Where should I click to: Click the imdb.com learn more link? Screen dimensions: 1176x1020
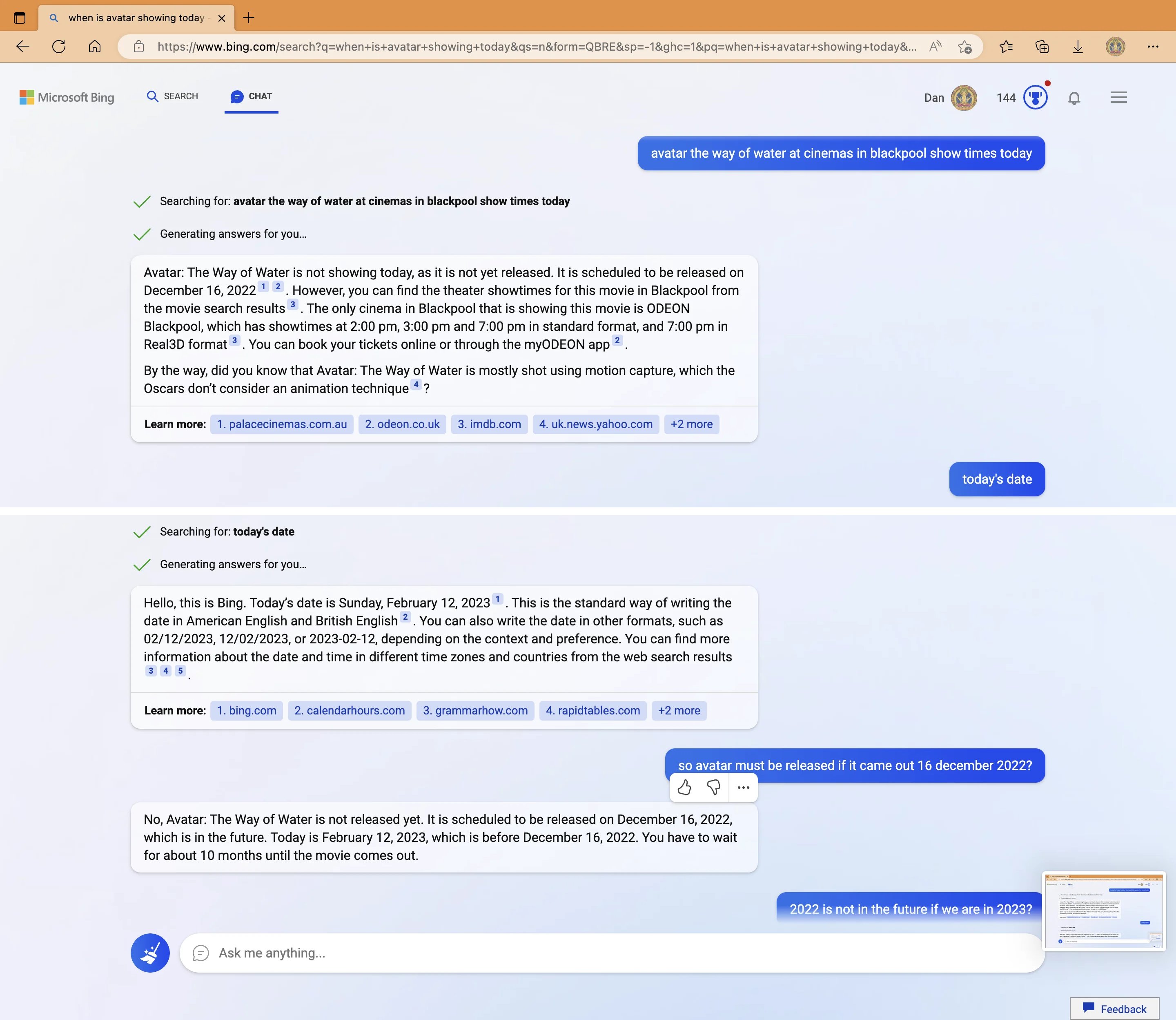tap(489, 424)
